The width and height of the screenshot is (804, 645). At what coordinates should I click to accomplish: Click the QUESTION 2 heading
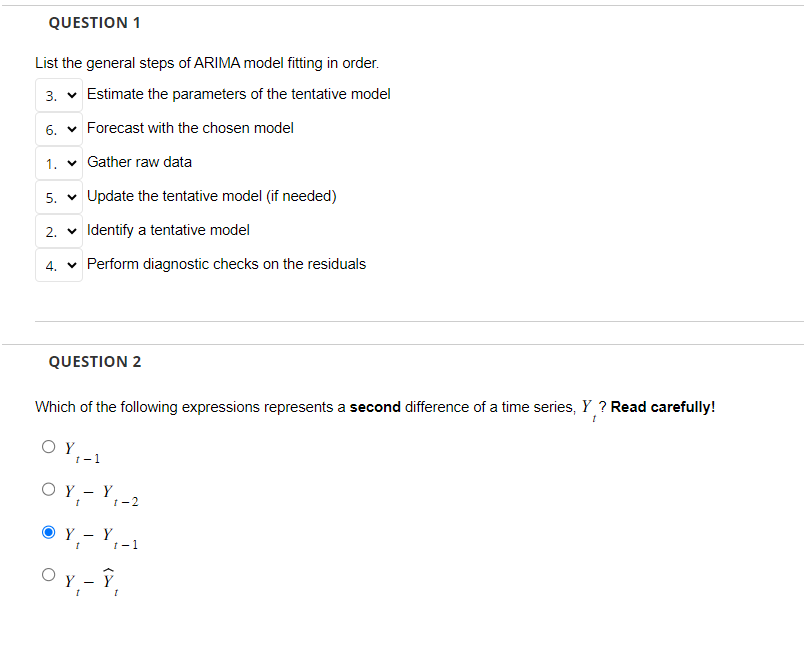94,361
